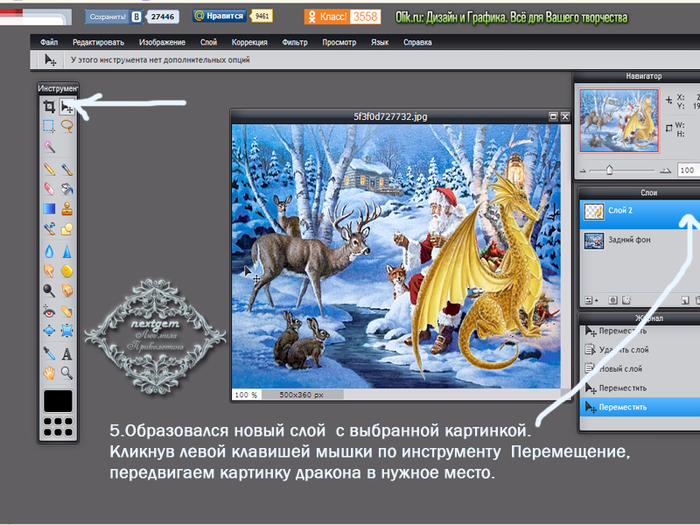Open the Коррекция menu
Screen dimensions: 700x525
pos(249,42)
